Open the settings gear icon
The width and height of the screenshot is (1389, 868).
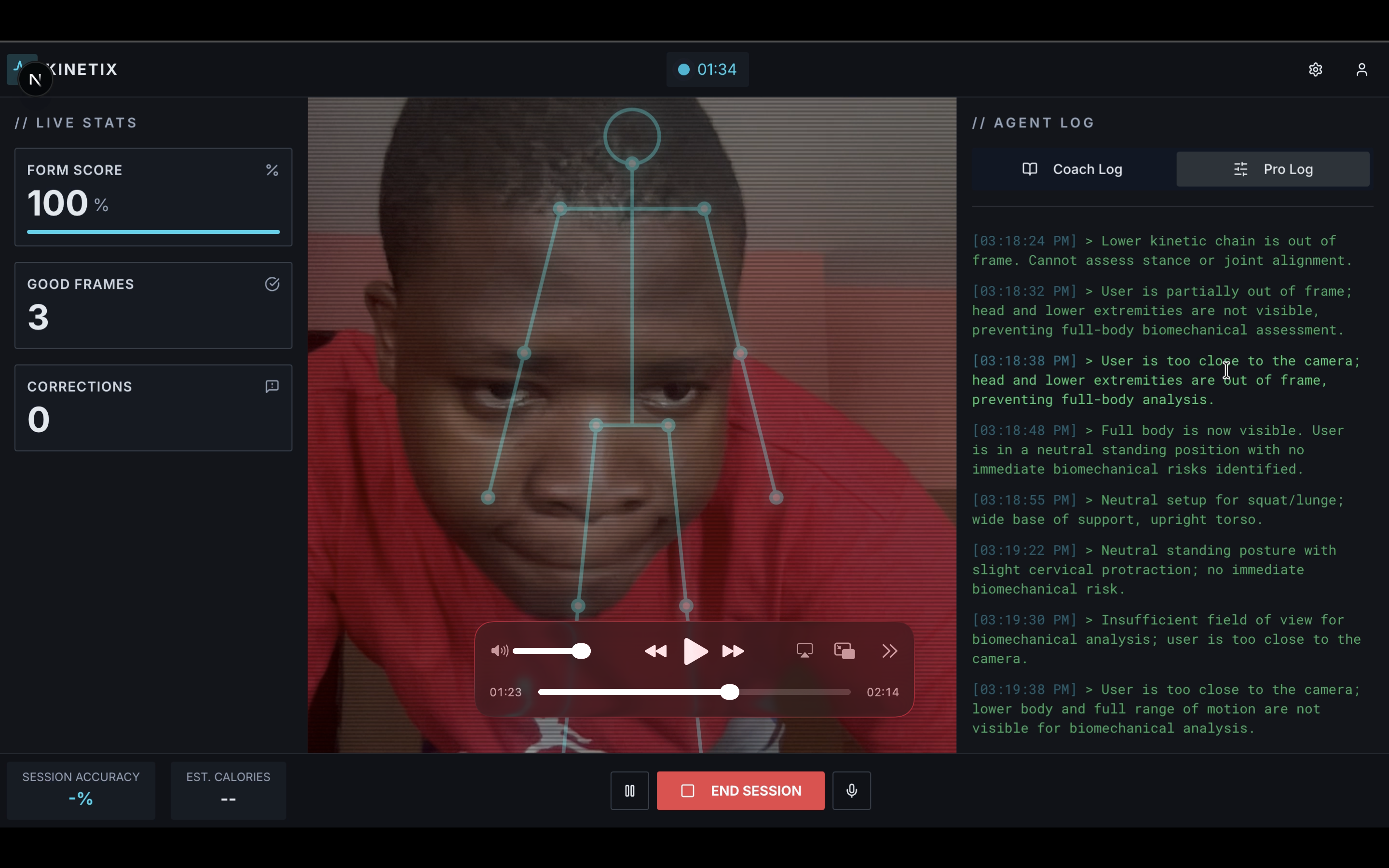click(1315, 69)
